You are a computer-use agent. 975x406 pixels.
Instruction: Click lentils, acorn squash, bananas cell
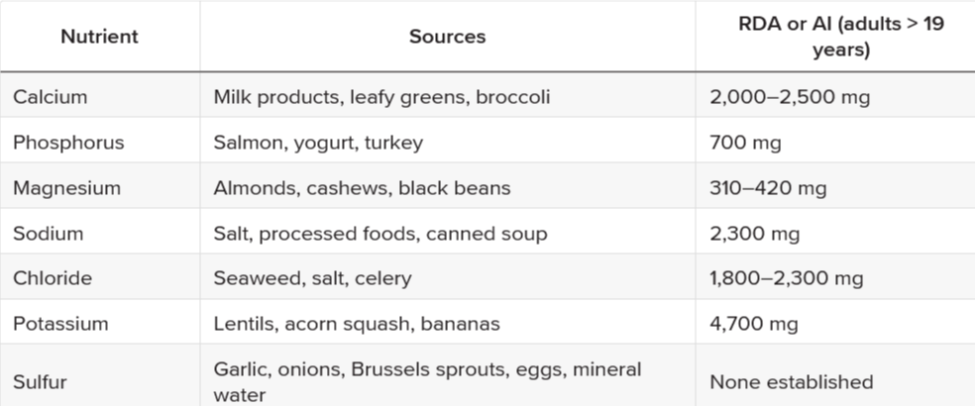pyautogui.click(x=356, y=324)
